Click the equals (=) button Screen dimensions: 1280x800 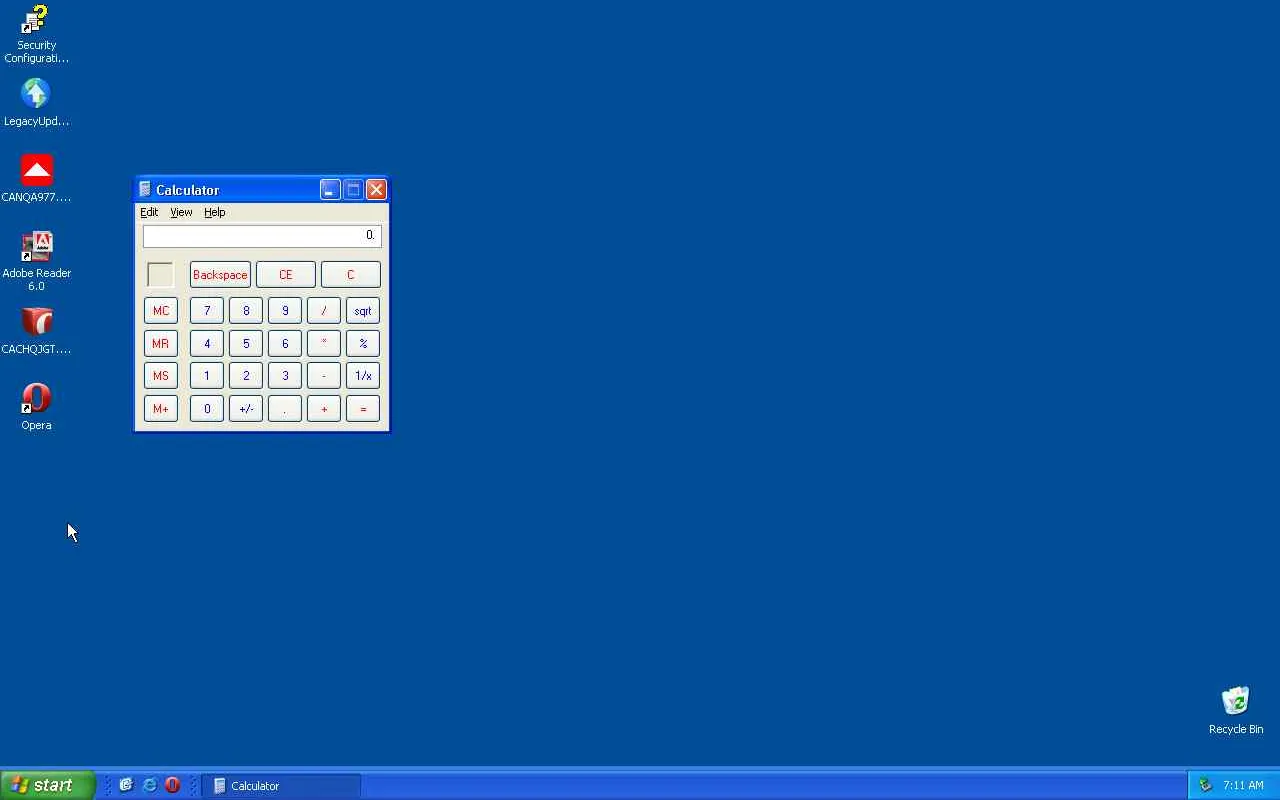point(363,408)
